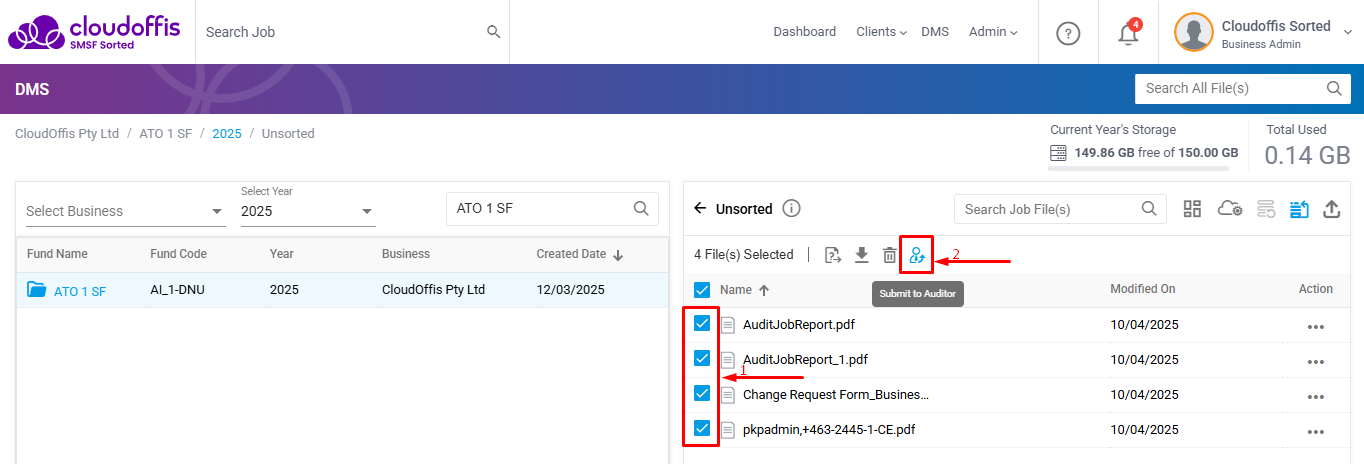Go to the Dashboard menu item

[x=804, y=32]
